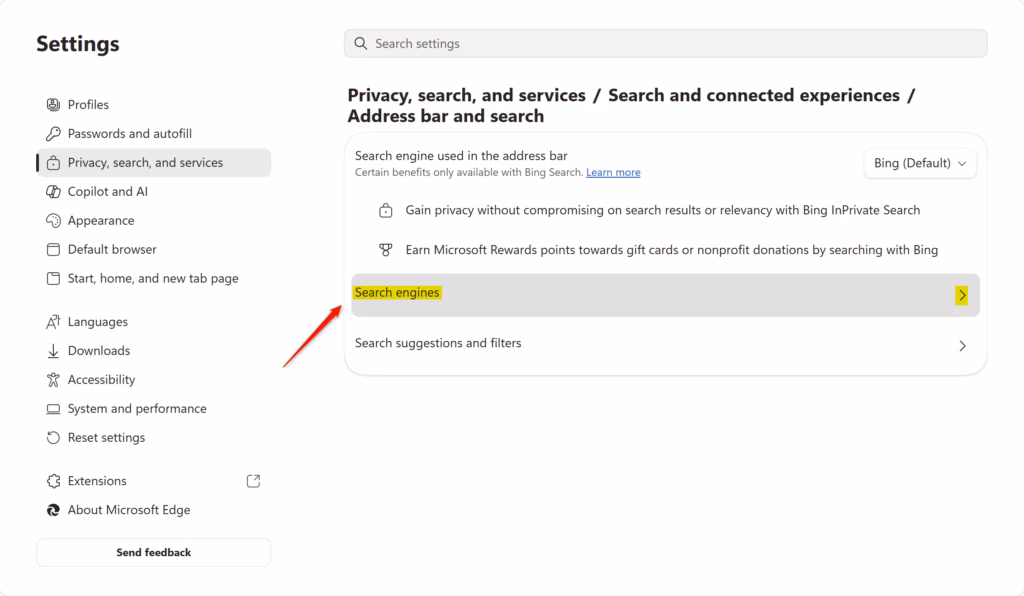Expand the Search engines chevron arrow
1024x596 pixels.
962,295
